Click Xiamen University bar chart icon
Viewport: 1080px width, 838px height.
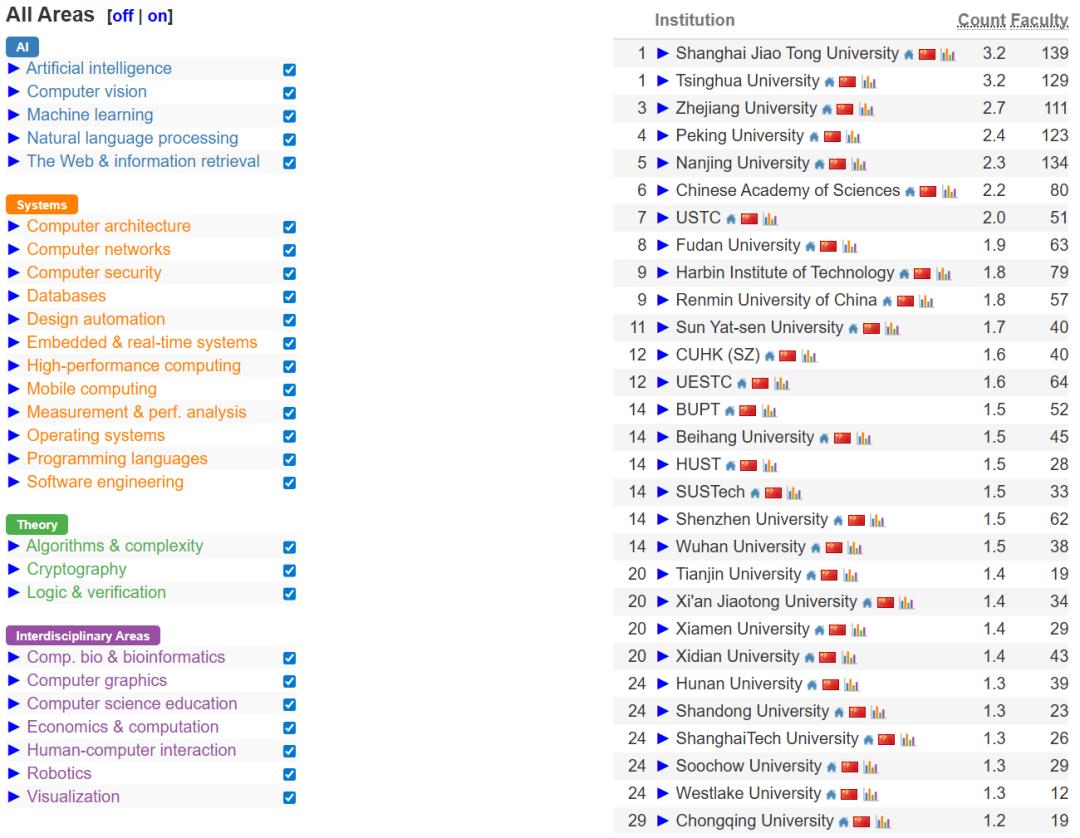[859, 631]
